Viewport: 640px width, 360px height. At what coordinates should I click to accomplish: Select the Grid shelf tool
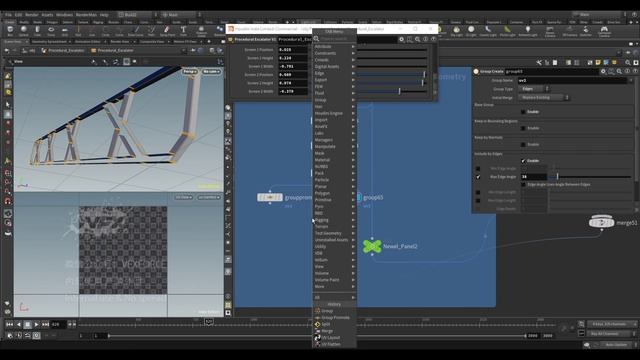pos(64,31)
